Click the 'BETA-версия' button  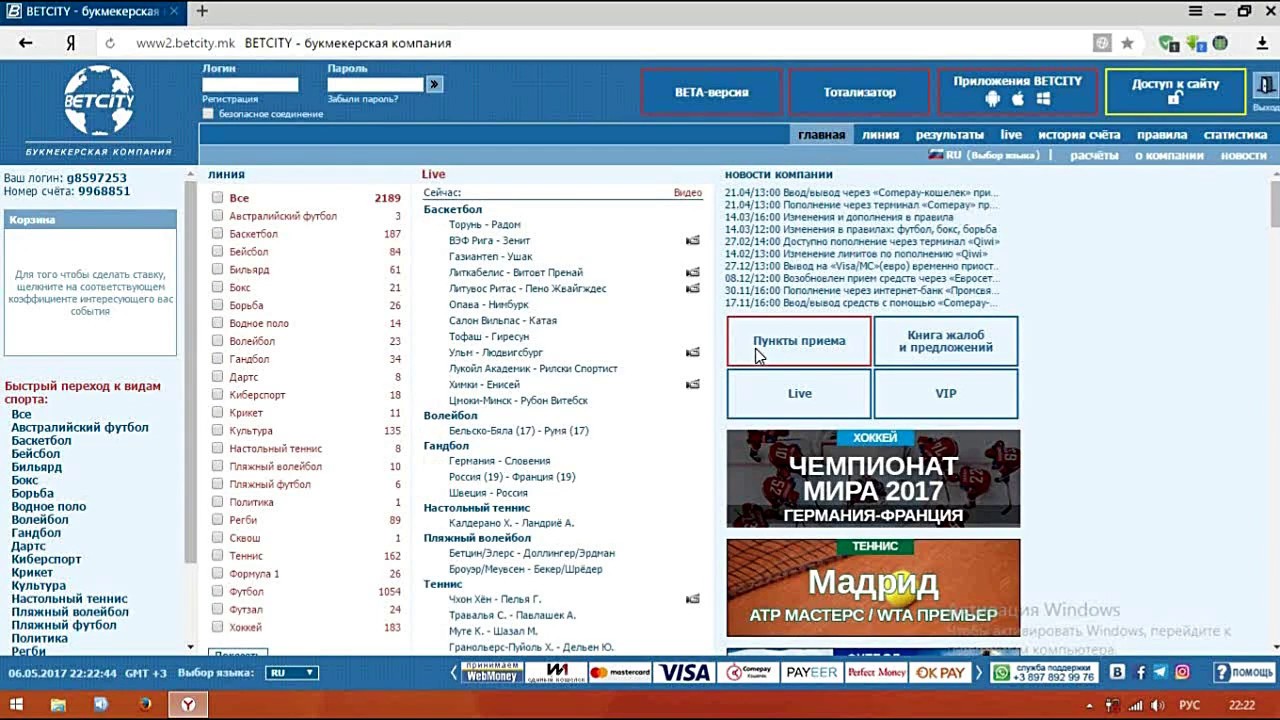click(x=712, y=92)
